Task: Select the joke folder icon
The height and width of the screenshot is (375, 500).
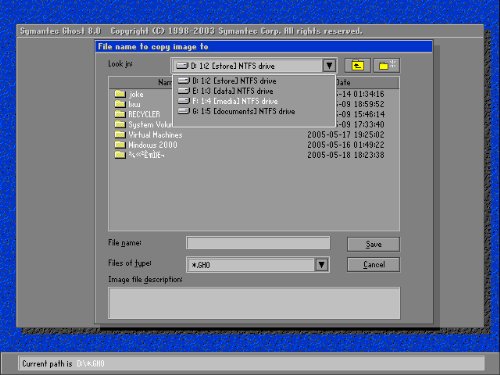Action: point(120,94)
